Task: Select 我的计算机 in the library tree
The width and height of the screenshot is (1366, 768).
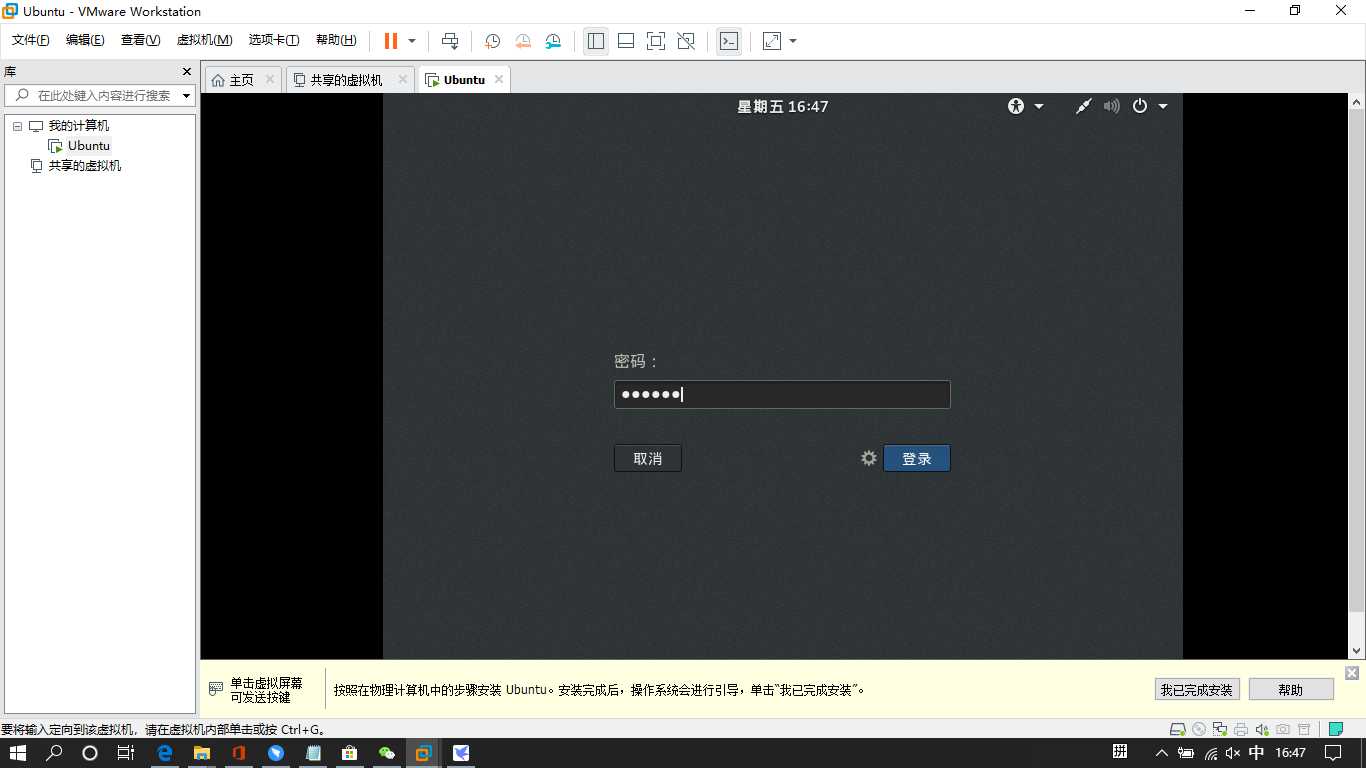Action: (78, 126)
